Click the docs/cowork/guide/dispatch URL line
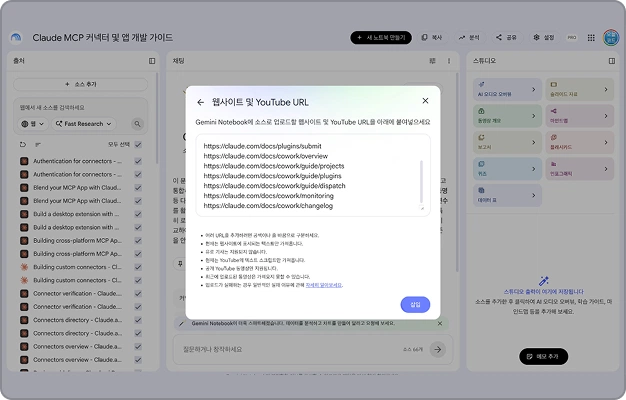Screen dimensions: 626x400 coord(274,186)
